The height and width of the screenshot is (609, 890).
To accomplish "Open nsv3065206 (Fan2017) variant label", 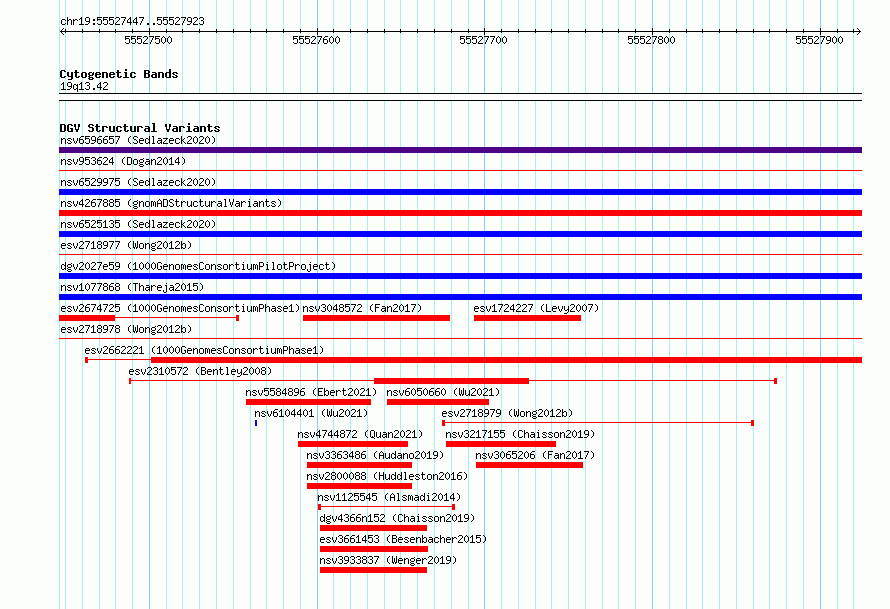I will tap(535, 455).
